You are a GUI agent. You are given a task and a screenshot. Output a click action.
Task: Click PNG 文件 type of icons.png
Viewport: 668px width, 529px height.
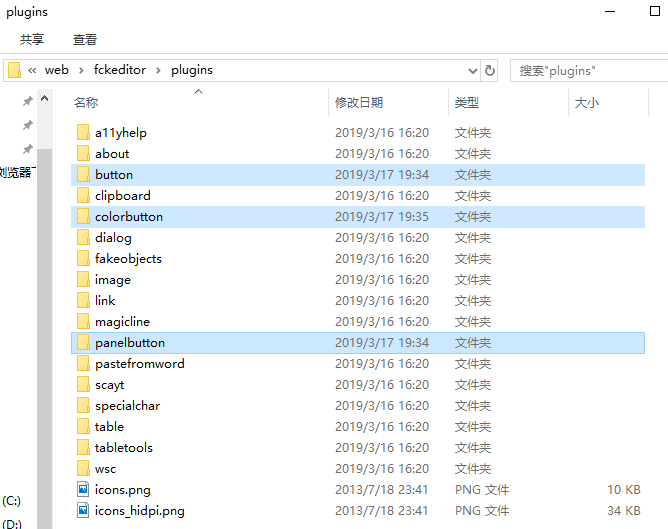tap(482, 490)
